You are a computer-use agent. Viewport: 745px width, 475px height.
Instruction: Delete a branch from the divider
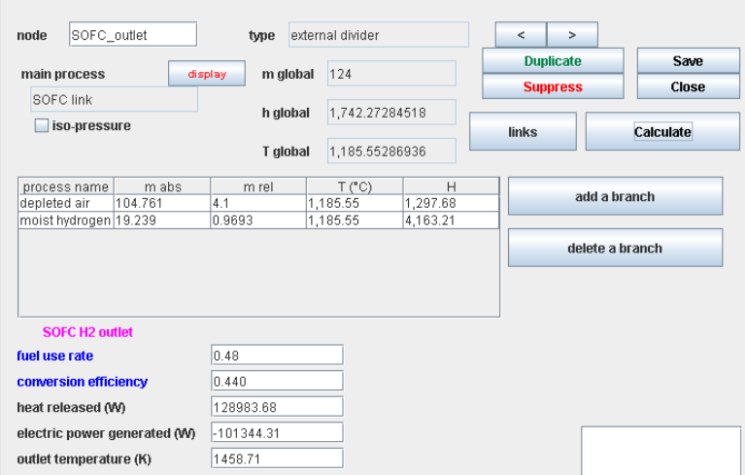click(x=614, y=248)
